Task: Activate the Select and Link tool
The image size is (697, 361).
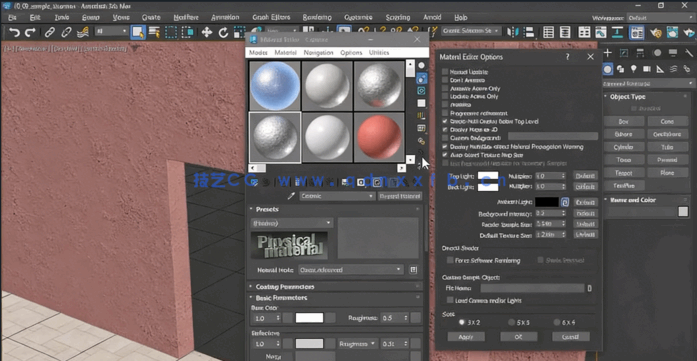Action: coord(49,32)
